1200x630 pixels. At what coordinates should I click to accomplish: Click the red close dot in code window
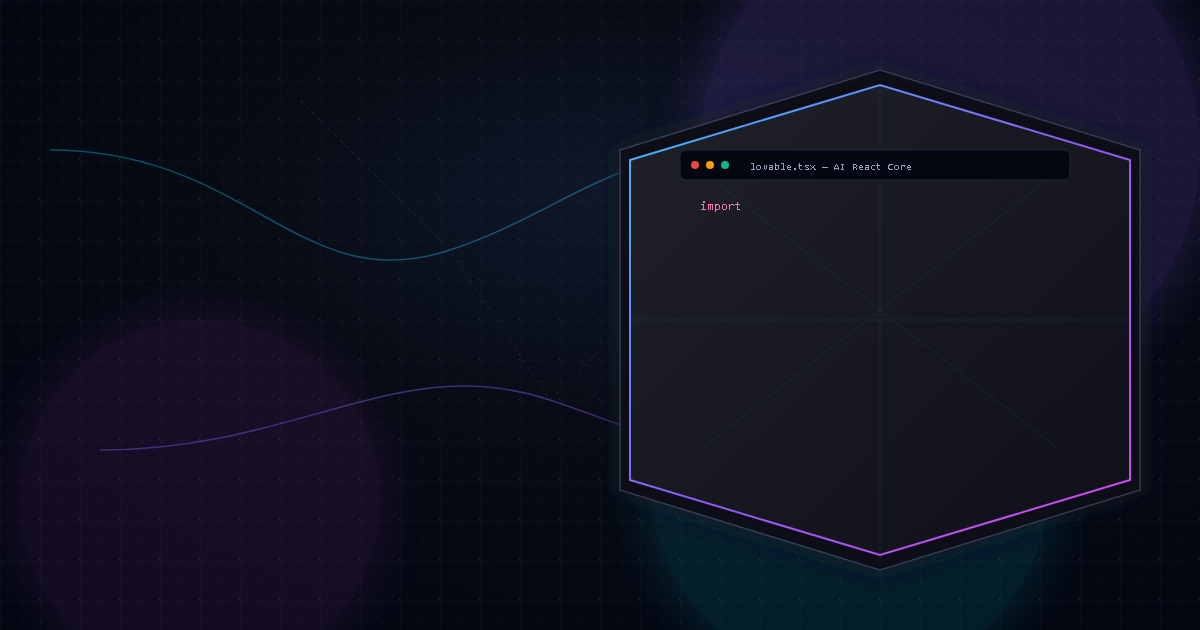pos(695,165)
